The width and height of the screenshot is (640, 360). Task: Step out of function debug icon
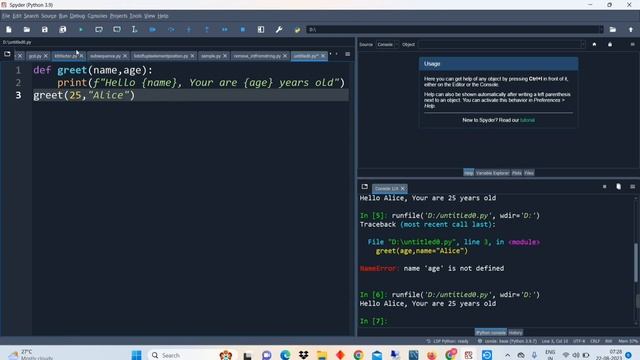(x=207, y=29)
